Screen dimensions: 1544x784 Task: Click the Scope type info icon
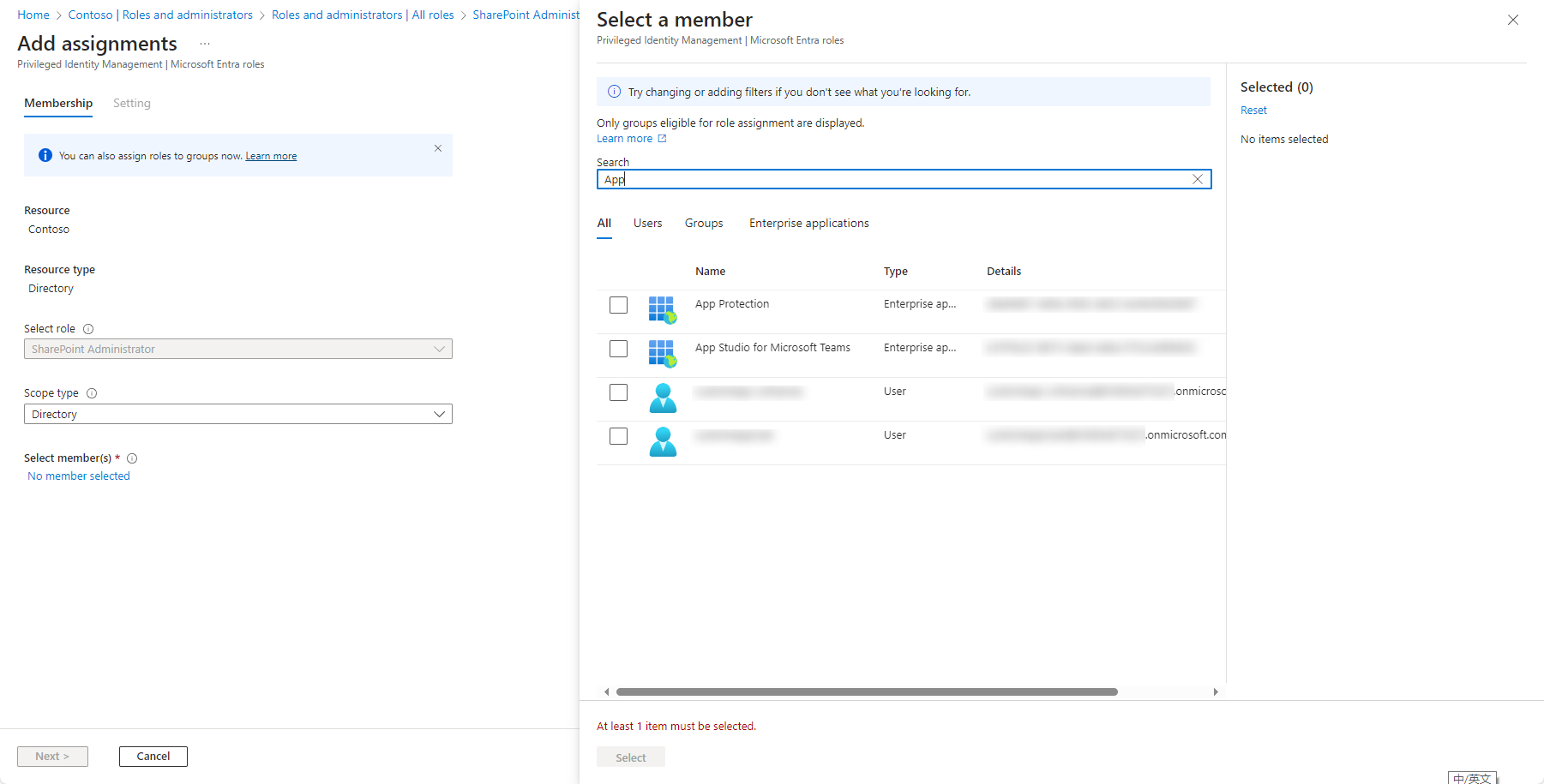point(92,393)
